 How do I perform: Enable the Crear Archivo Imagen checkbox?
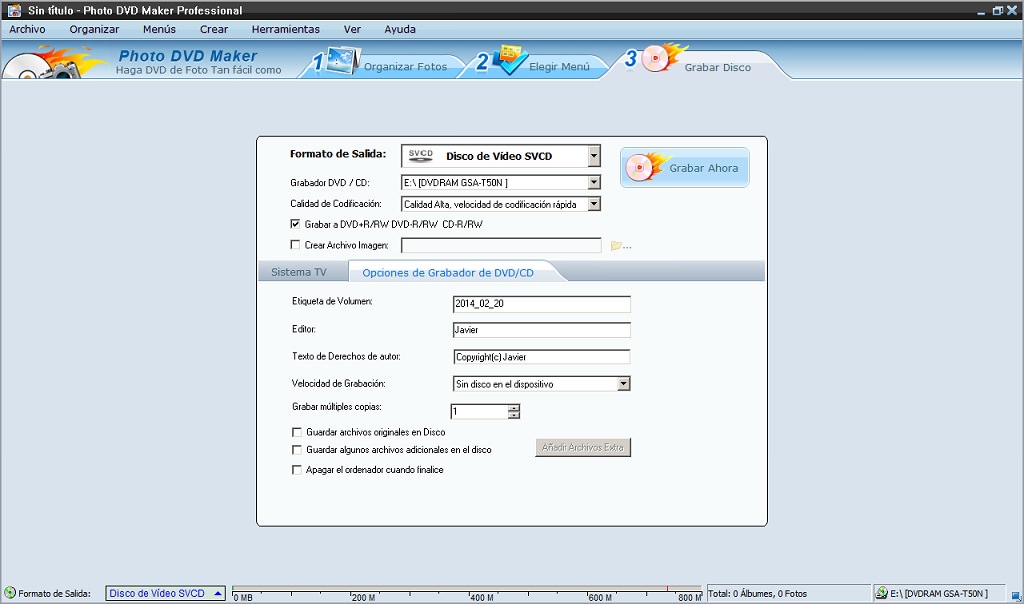click(295, 245)
